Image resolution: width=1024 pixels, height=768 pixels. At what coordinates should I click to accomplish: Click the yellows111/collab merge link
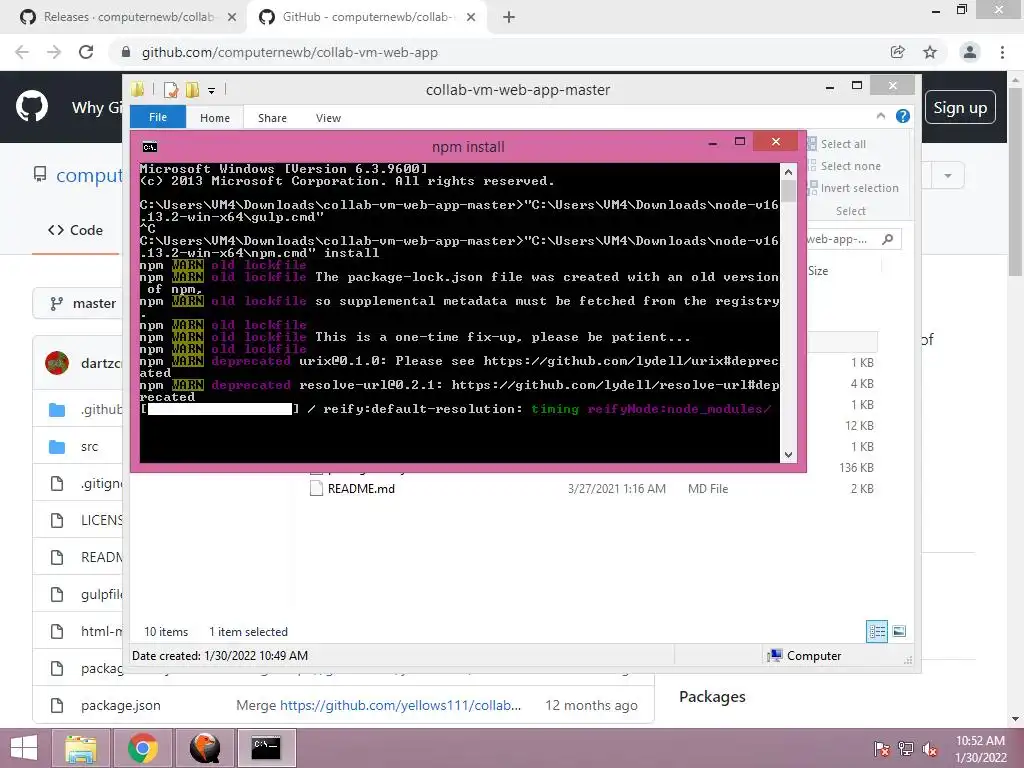(x=400, y=705)
